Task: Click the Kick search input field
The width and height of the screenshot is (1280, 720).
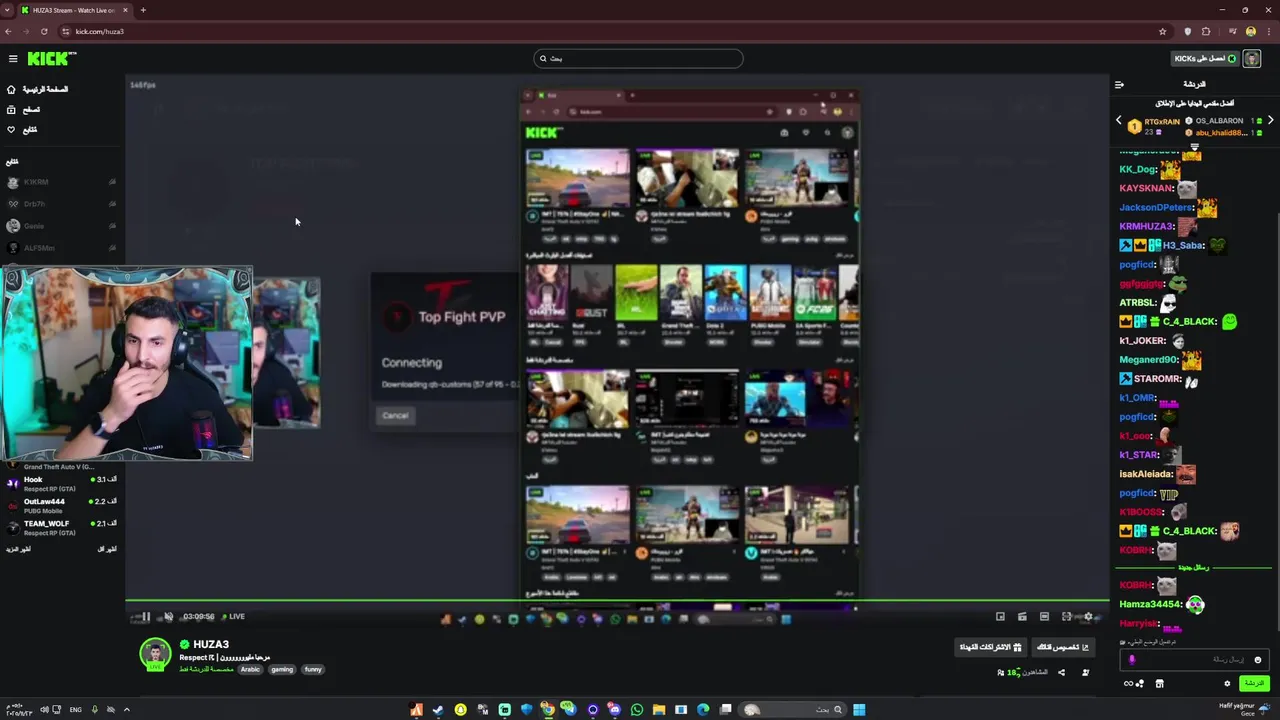Action: pyautogui.click(x=638, y=58)
